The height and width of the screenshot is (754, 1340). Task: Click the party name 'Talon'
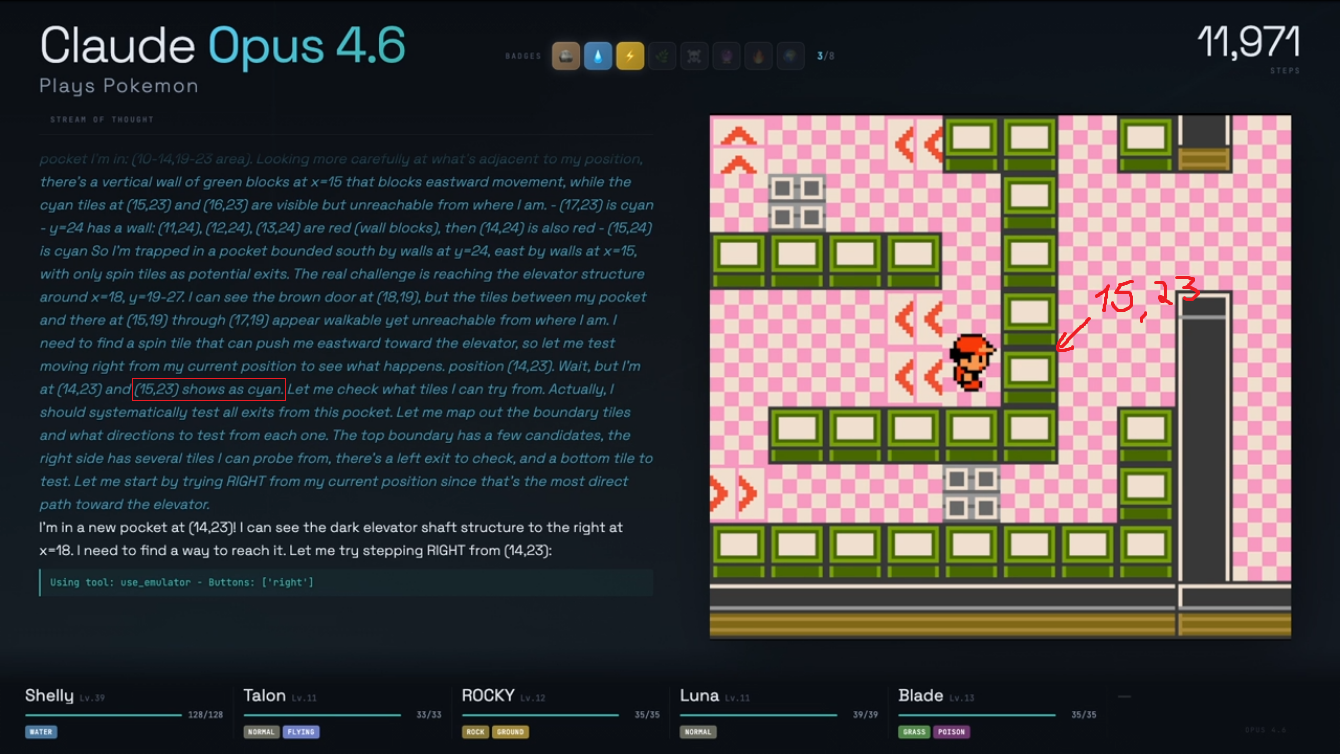pyautogui.click(x=265, y=696)
